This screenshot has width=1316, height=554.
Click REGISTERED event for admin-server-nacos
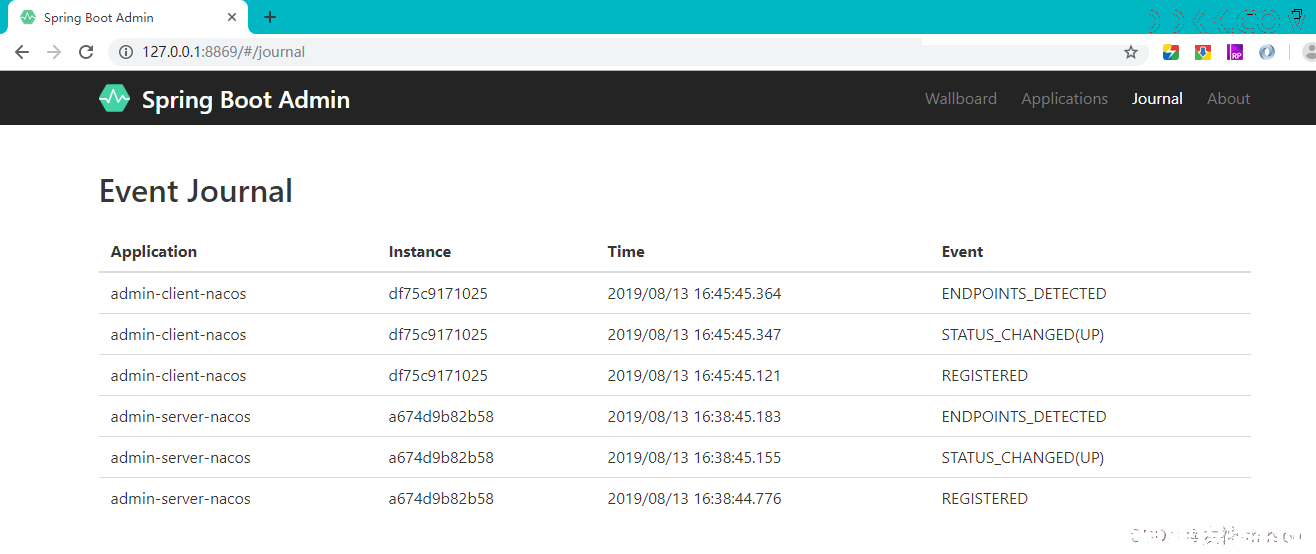[985, 499]
